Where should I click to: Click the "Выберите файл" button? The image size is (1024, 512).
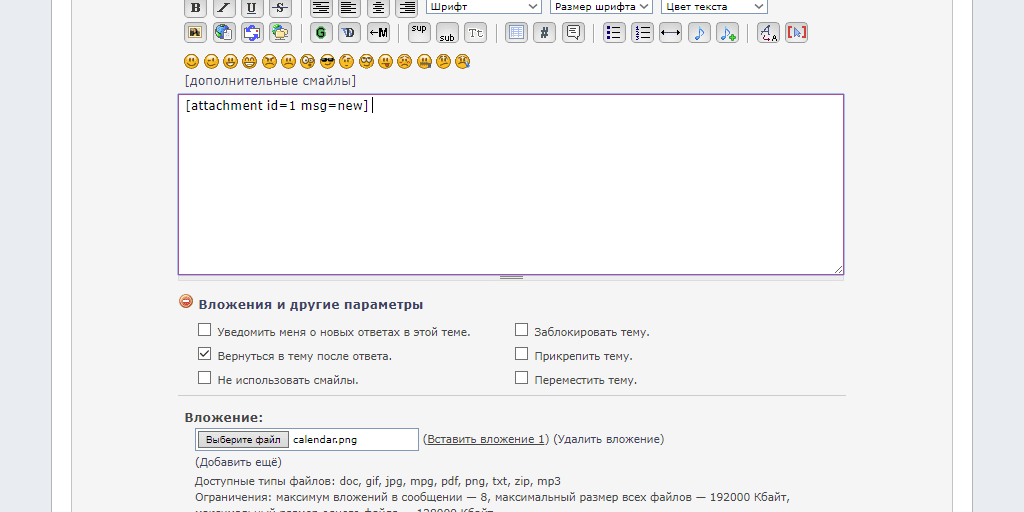click(243, 439)
